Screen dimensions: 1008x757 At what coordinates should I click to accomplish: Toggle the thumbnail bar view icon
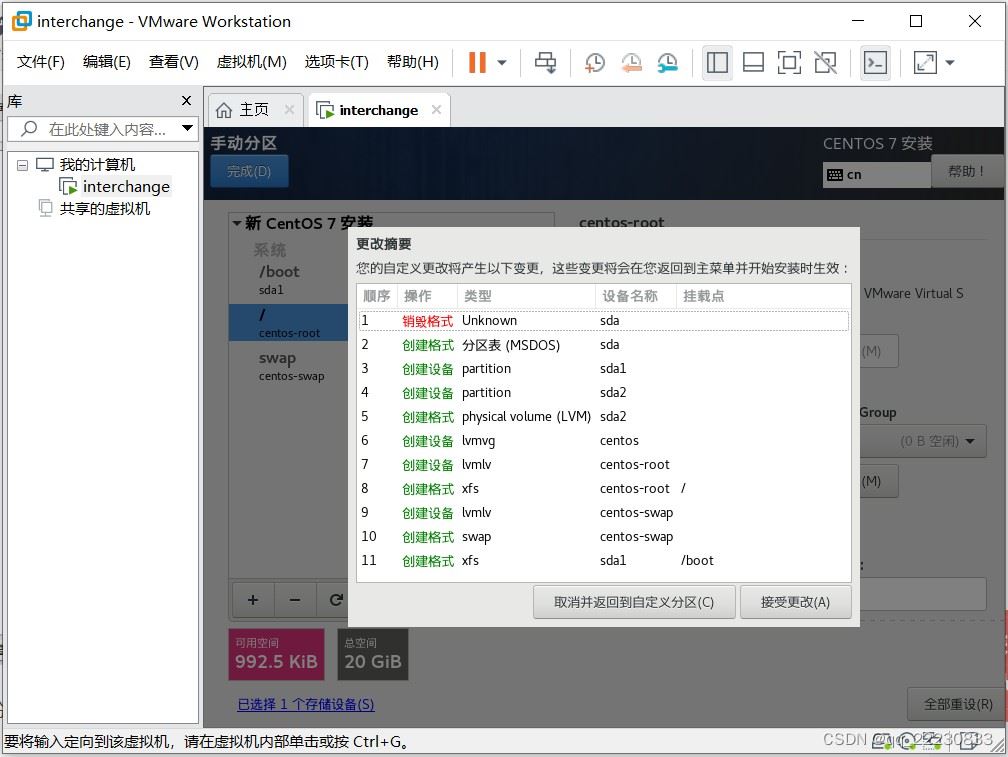point(753,62)
